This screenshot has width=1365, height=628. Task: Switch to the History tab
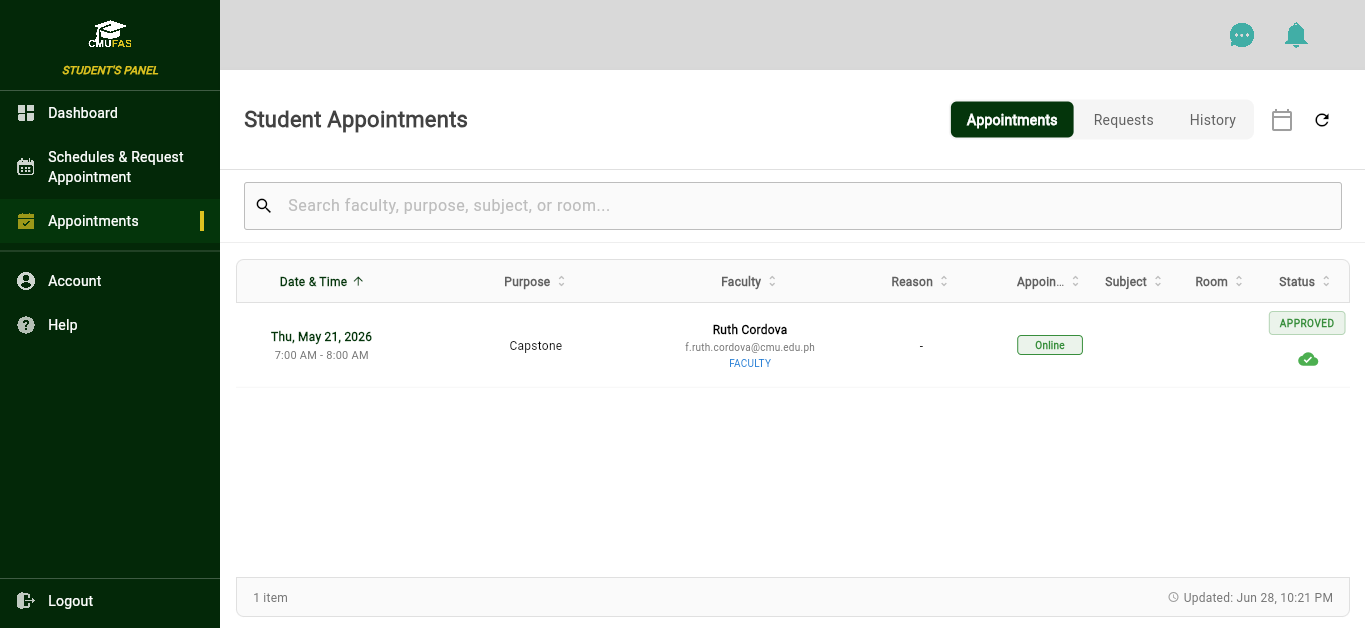[1213, 120]
